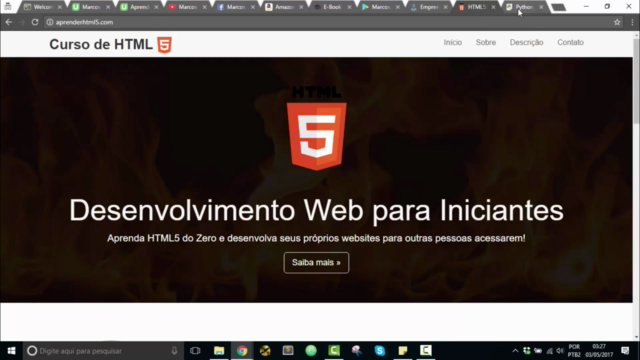Open the Sobre nav link
The width and height of the screenshot is (640, 360).
(486, 42)
